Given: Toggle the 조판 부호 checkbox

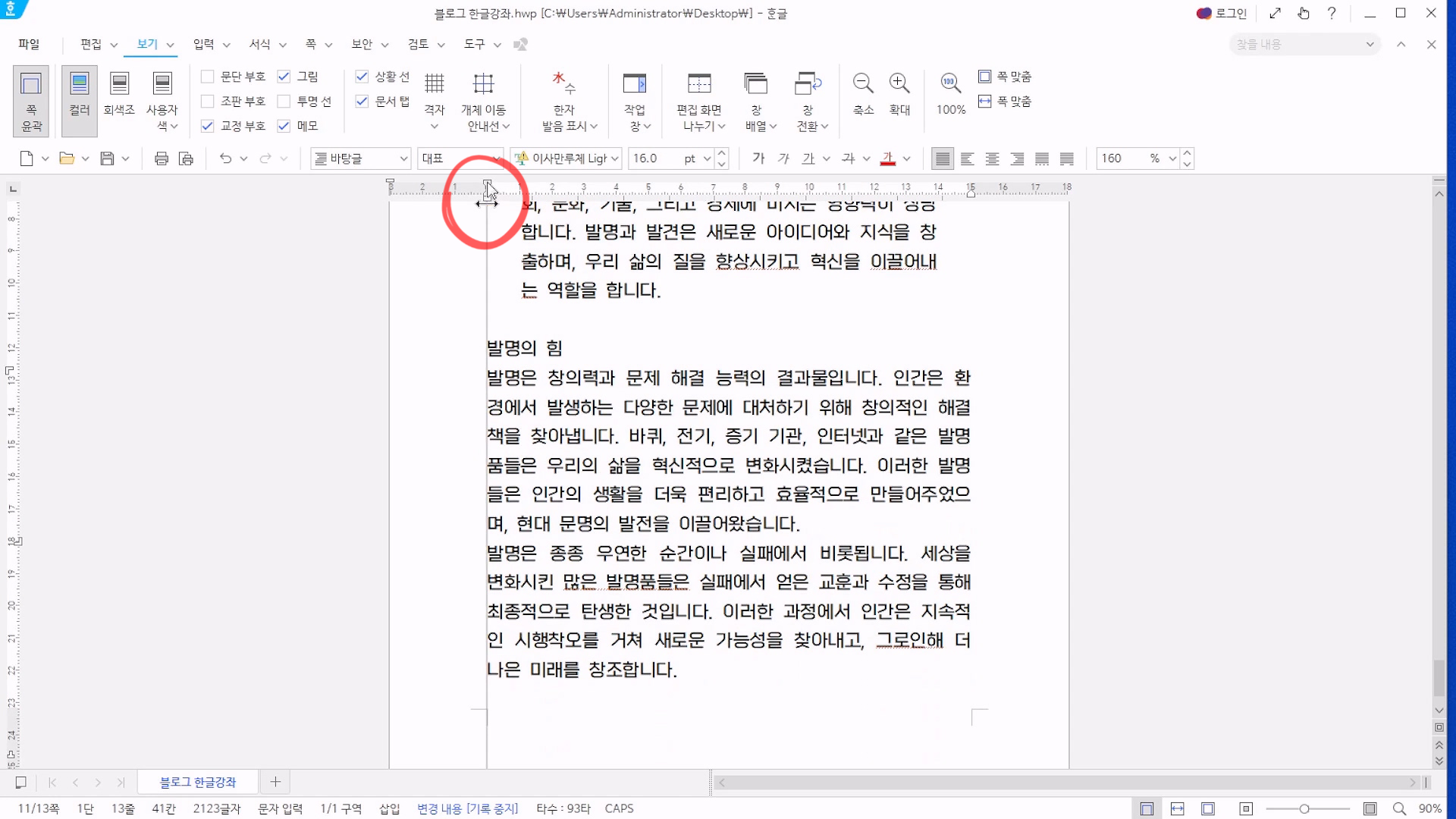Looking at the screenshot, I should coord(207,101).
